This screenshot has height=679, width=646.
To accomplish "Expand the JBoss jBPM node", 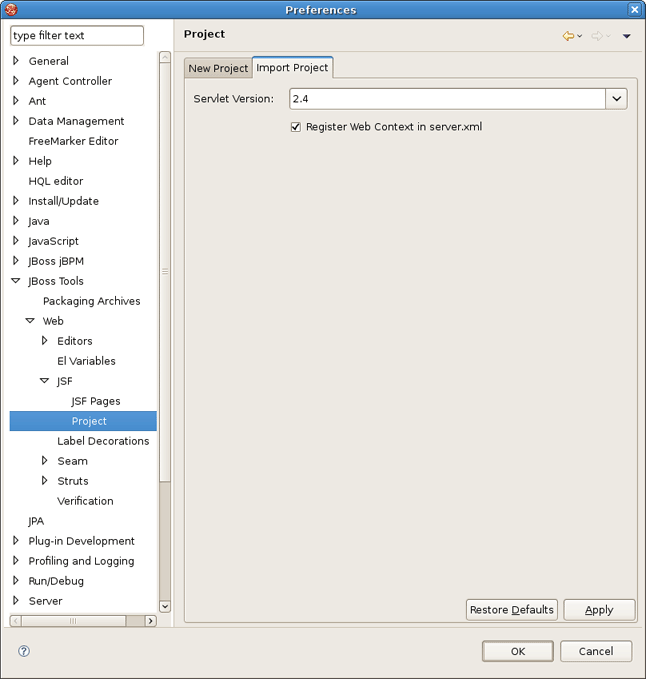I will click(x=16, y=261).
